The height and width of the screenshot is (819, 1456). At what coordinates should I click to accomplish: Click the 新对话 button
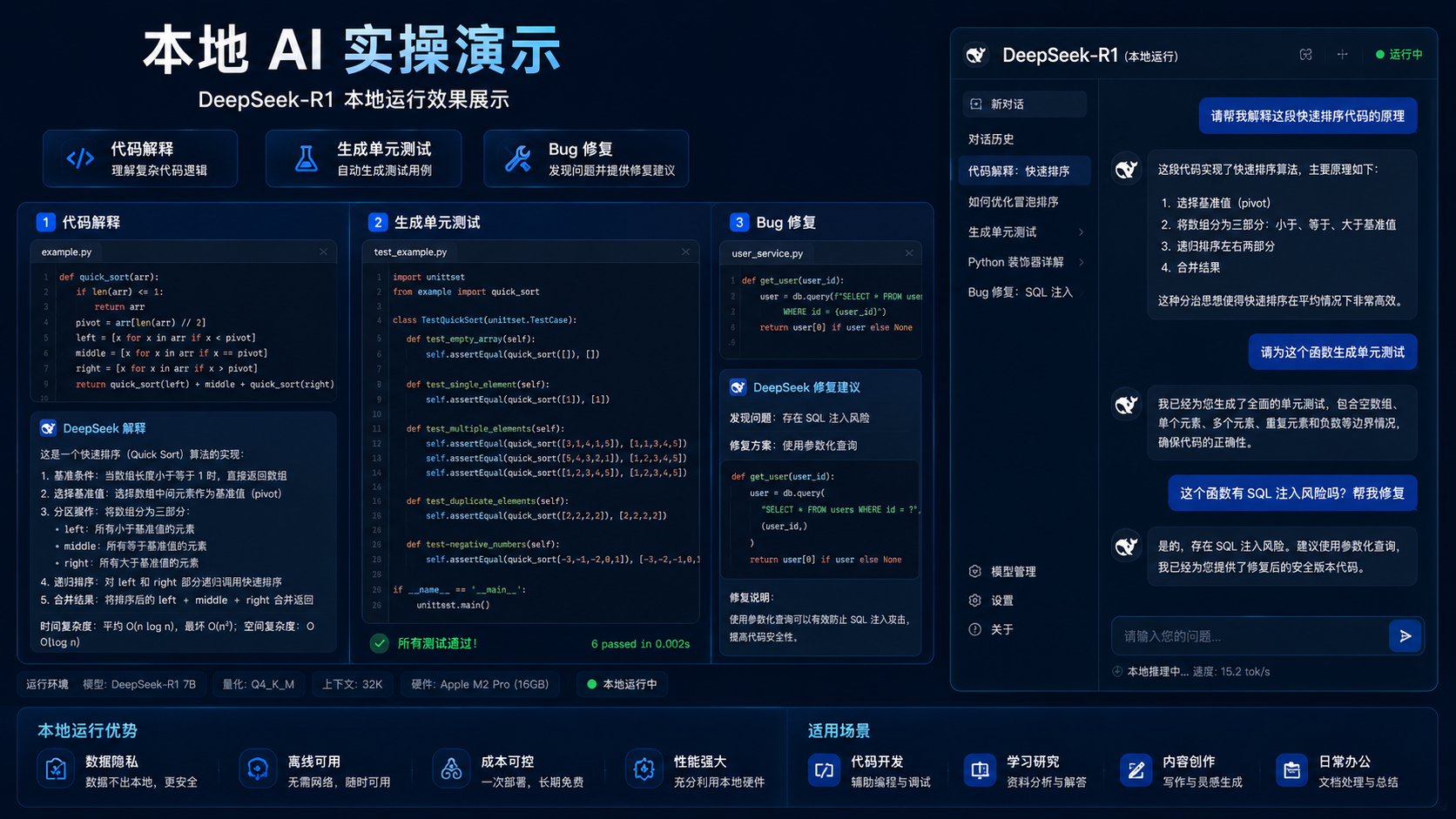pos(1024,104)
